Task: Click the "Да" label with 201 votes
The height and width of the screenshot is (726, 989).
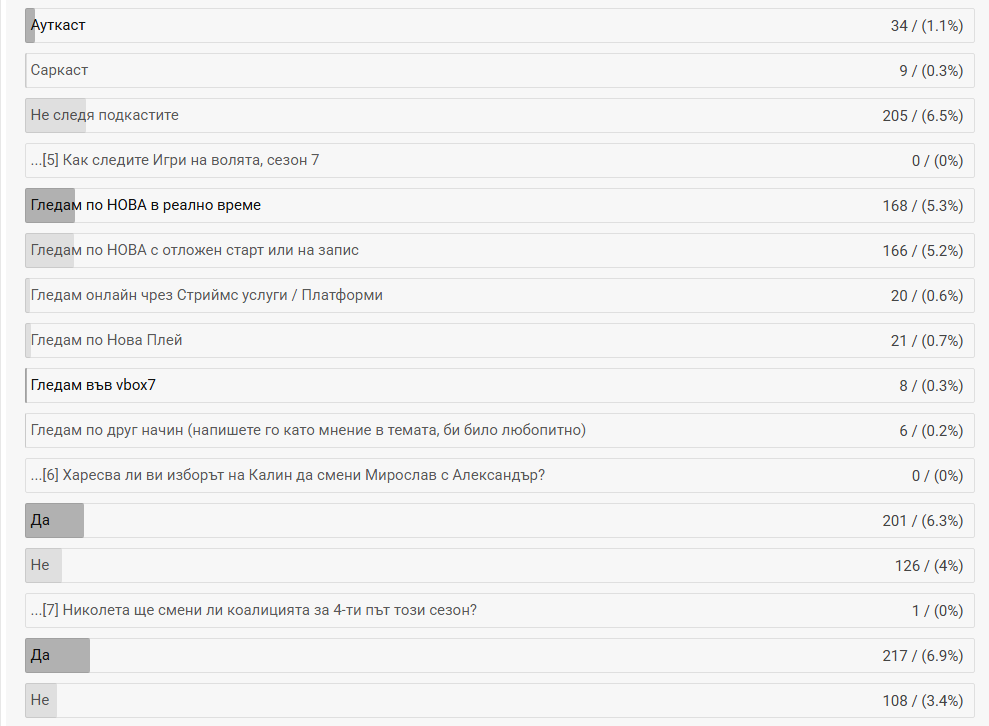Action: tap(40, 520)
